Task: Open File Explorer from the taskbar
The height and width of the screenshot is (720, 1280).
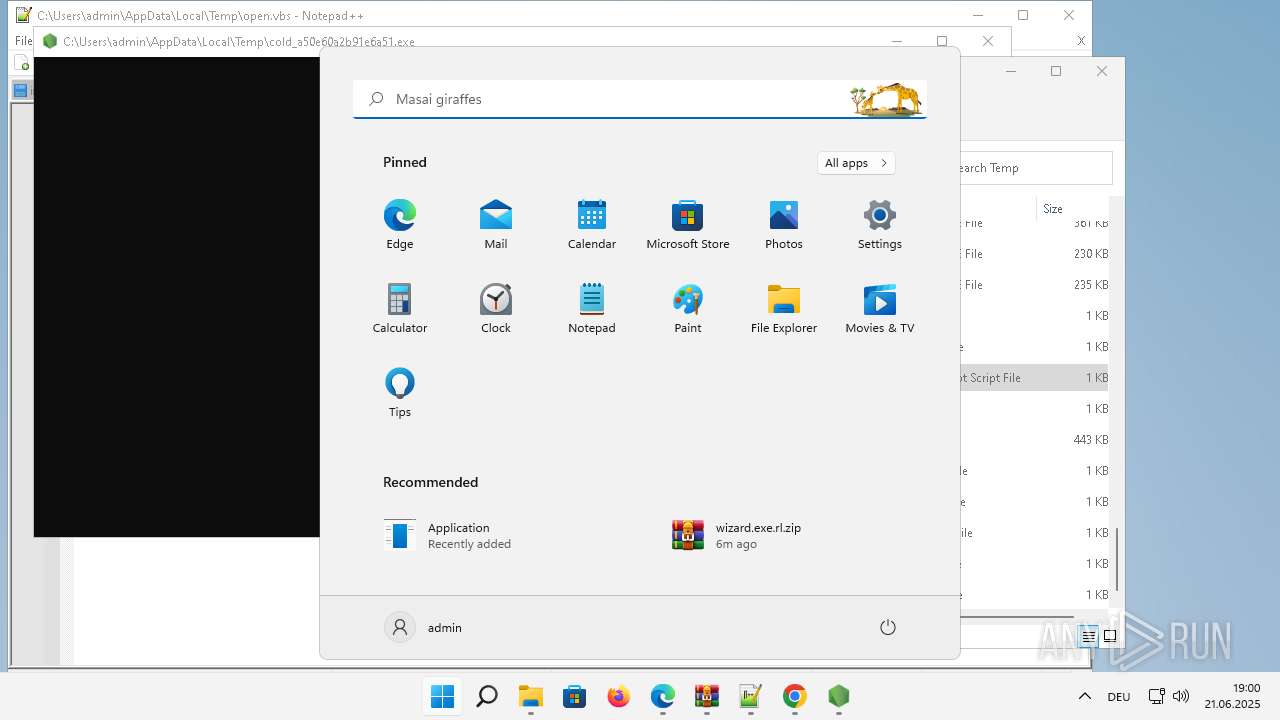Action: point(530,696)
